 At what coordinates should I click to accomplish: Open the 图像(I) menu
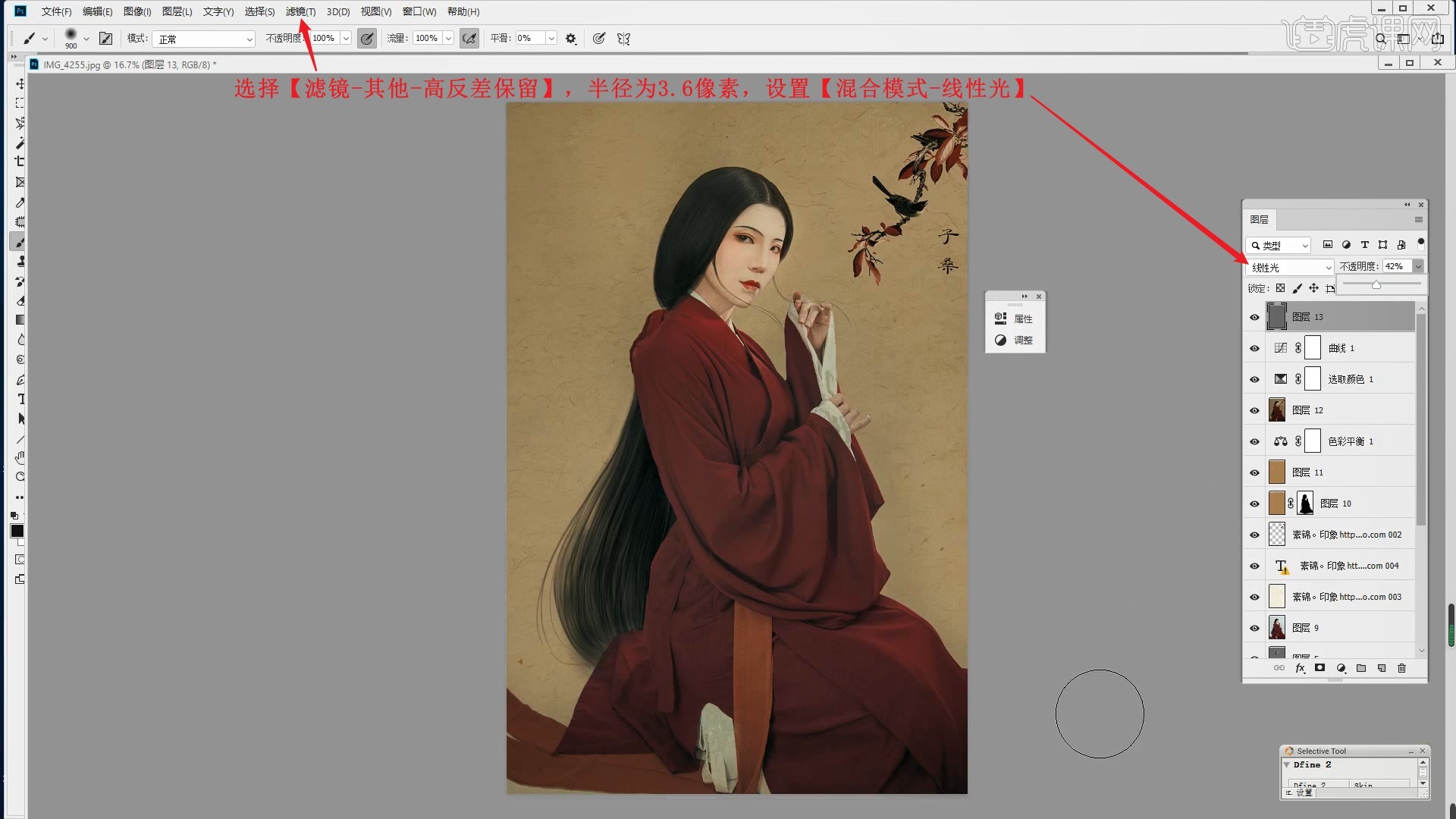[x=137, y=11]
